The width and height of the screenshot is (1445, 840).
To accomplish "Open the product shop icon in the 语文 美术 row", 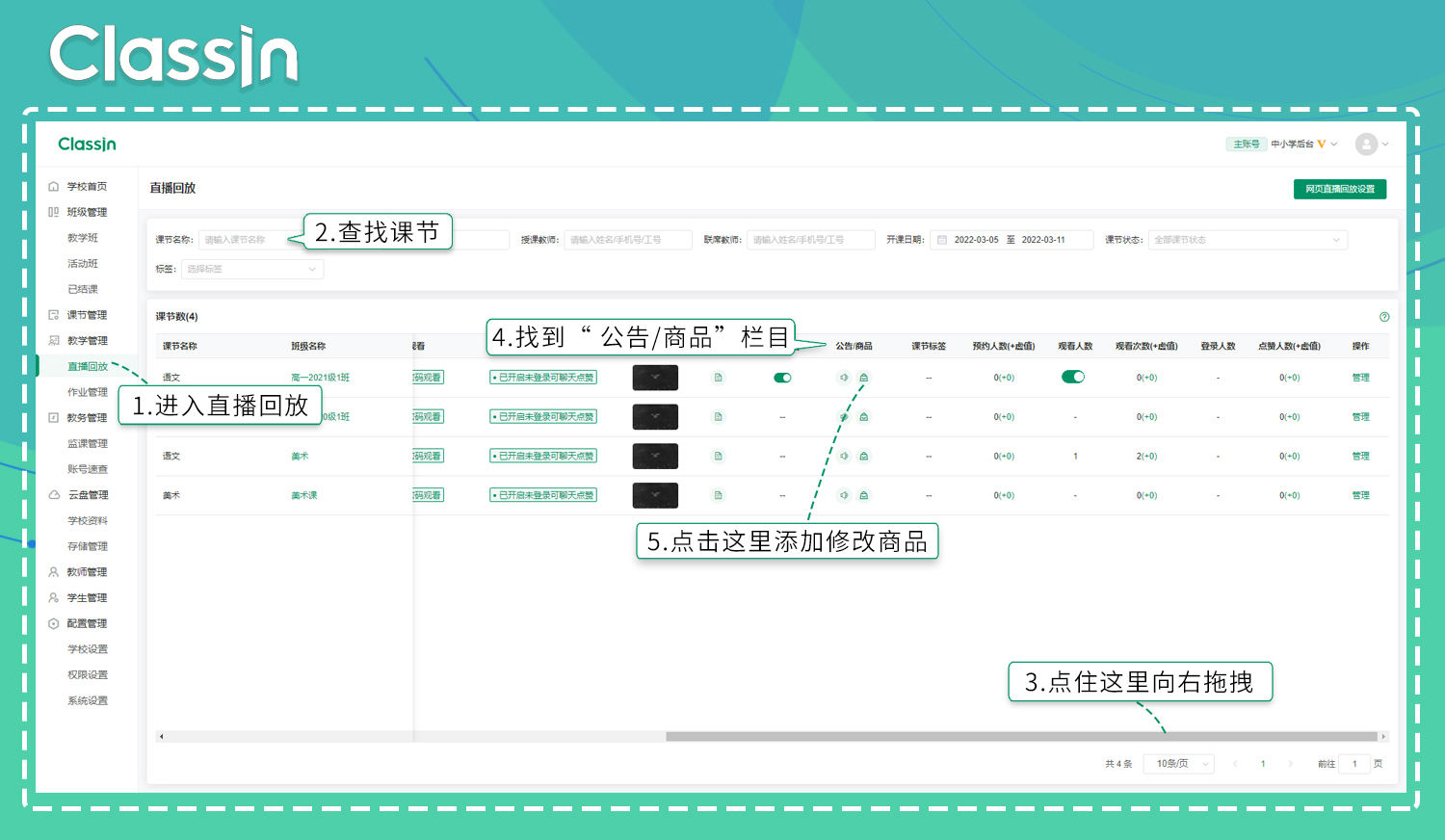I will 864,456.
